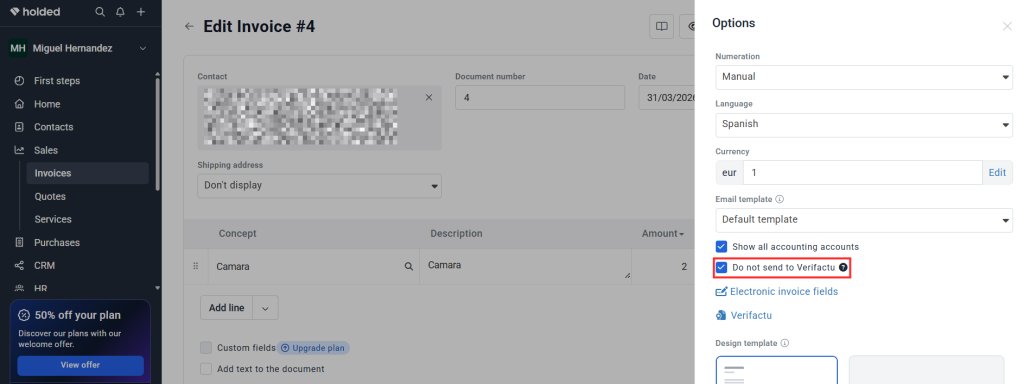
Task: Click Email template info icon
Action: 780,199
